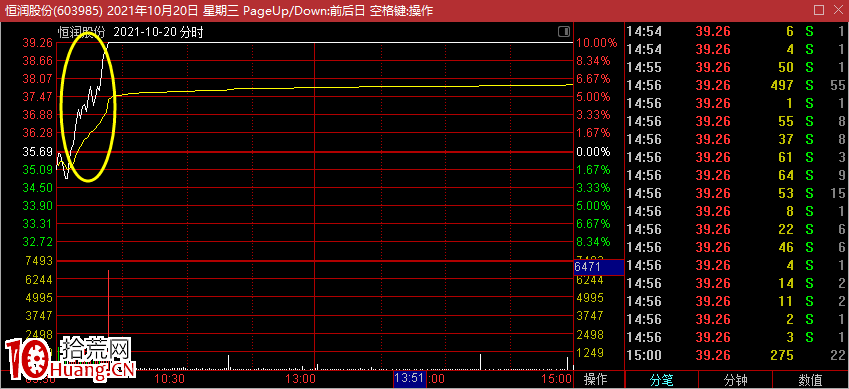The width and height of the screenshot is (849, 389).
Task: Toggle the side panel icon above the chart
Action: pos(564,32)
